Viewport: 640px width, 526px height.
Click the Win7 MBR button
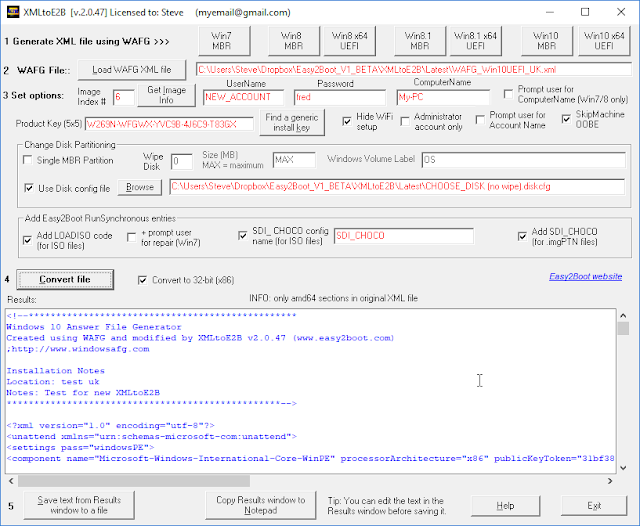[x=224, y=41]
